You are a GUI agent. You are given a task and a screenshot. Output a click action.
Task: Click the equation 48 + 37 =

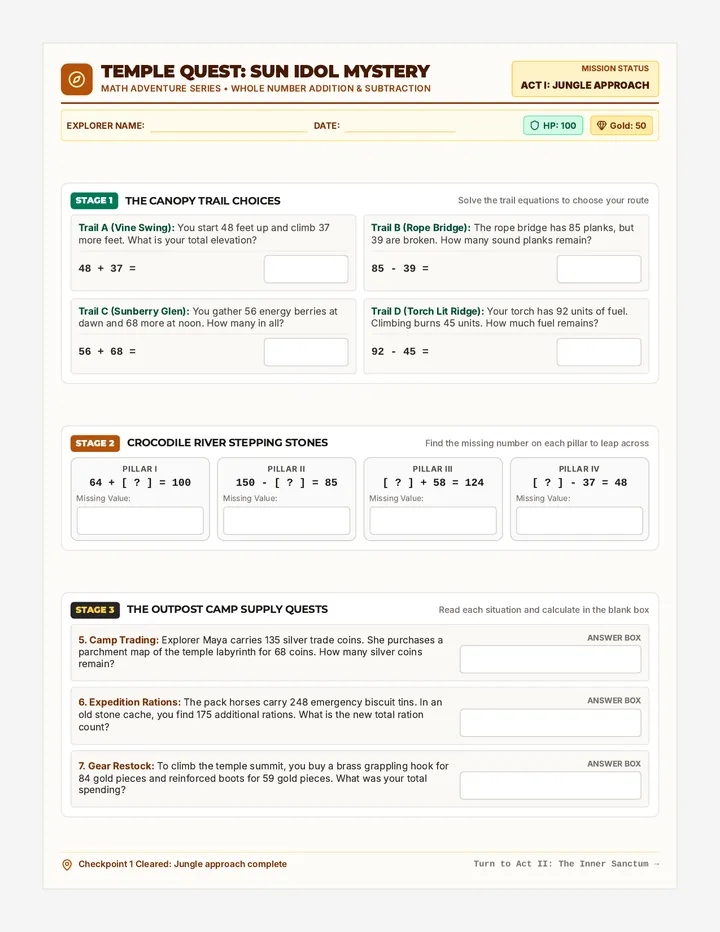click(x=107, y=269)
